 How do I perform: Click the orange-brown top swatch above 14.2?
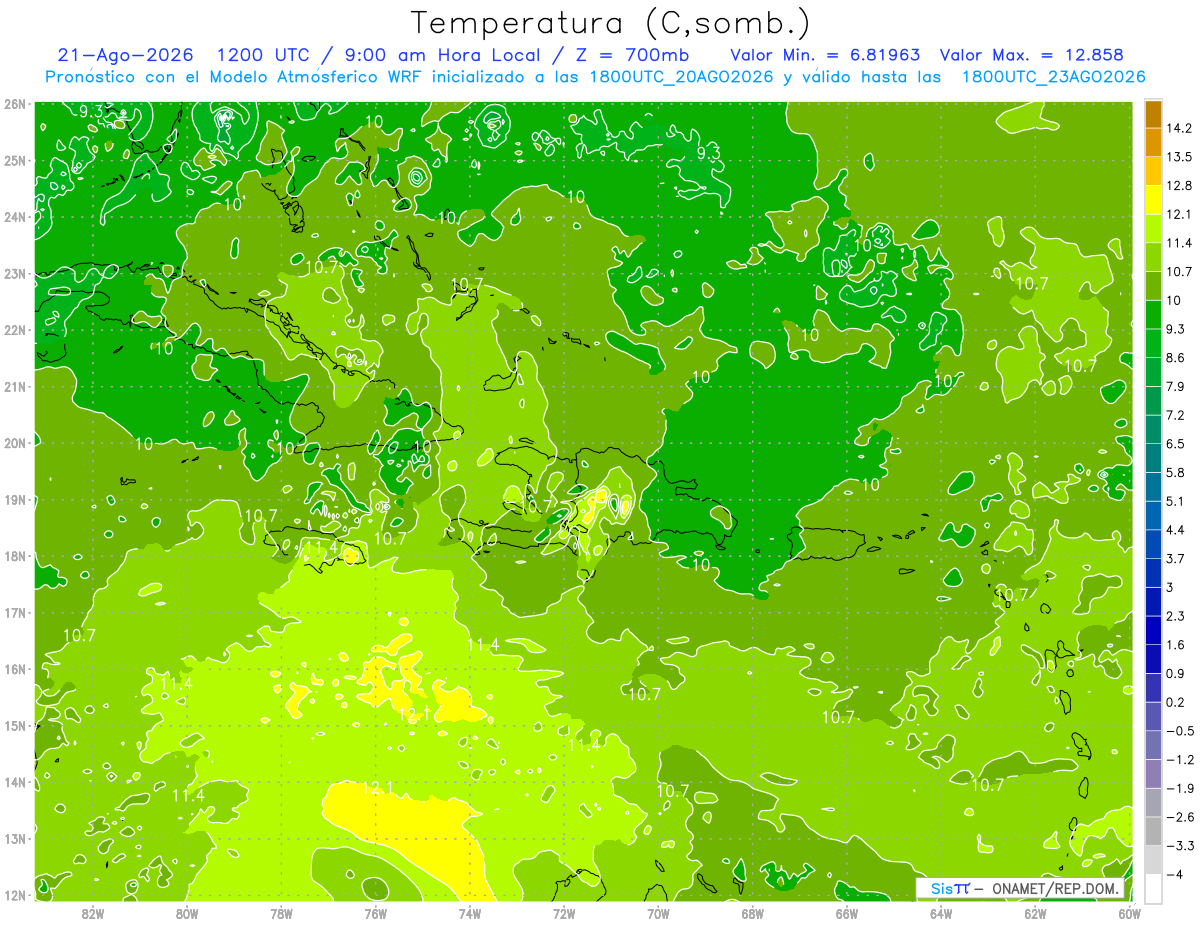(x=1153, y=114)
